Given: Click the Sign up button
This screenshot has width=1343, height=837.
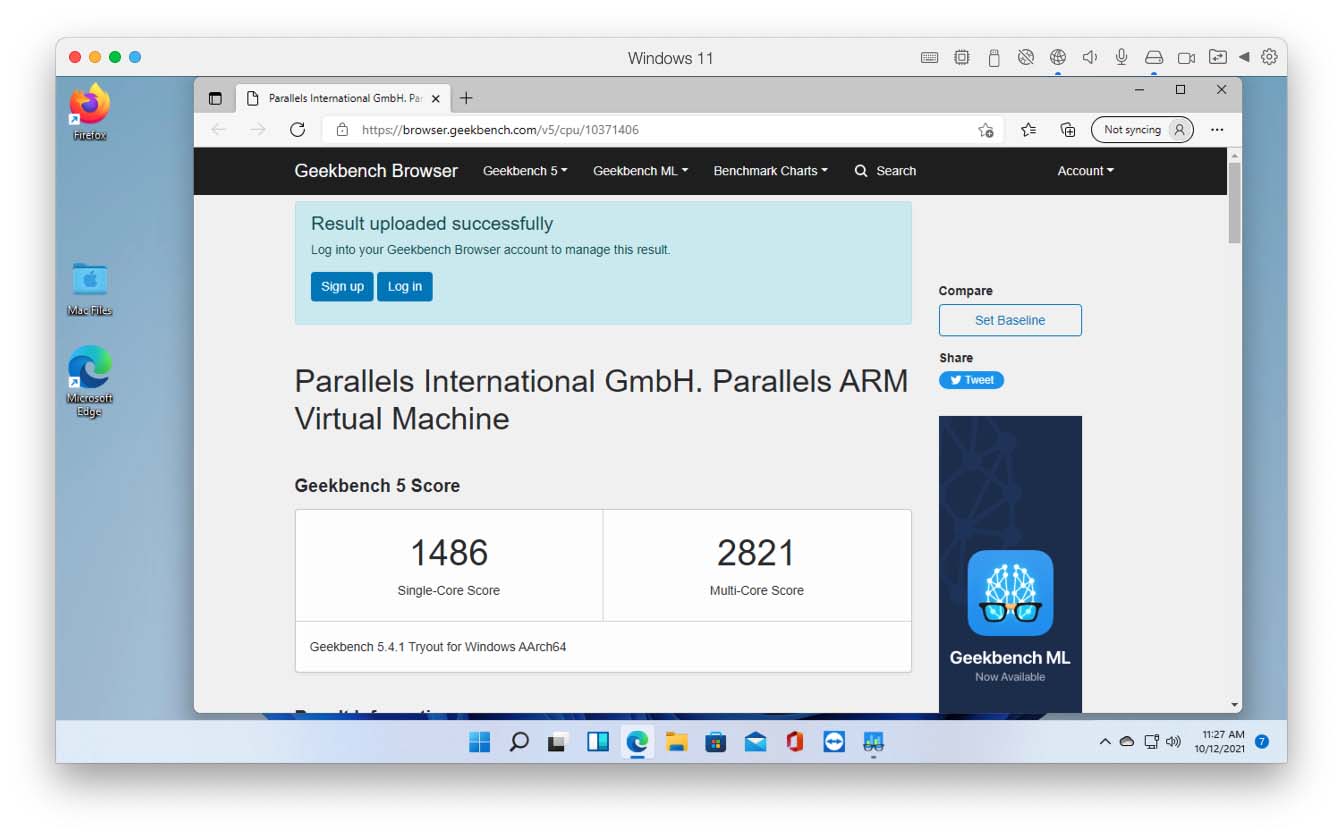Looking at the screenshot, I should click(342, 286).
